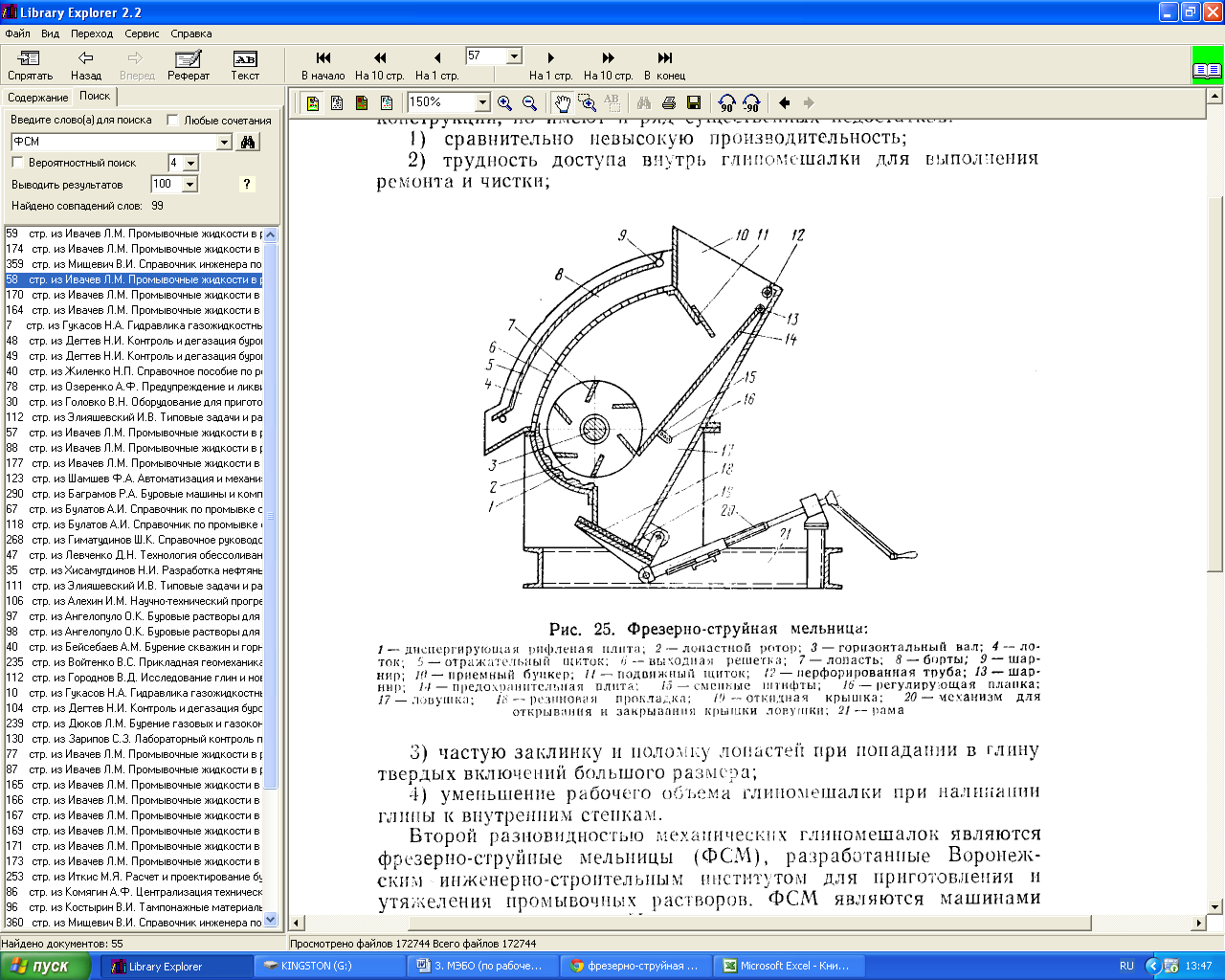Select result 30 стр. из Головко В.Н.

[133, 402]
